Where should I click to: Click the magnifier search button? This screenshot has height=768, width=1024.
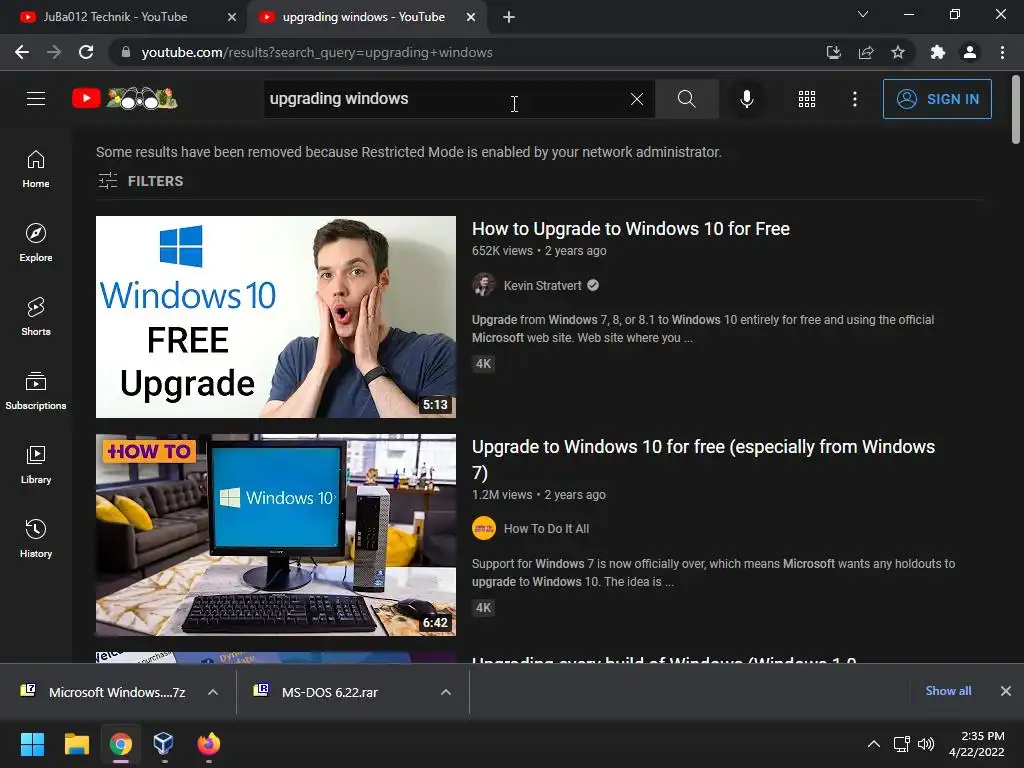tap(686, 99)
